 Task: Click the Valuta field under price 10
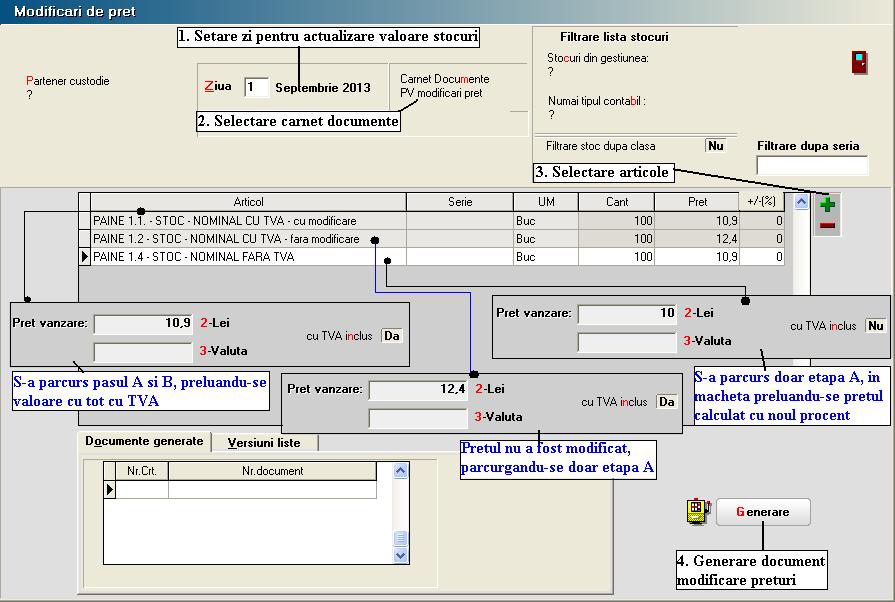[x=627, y=342]
